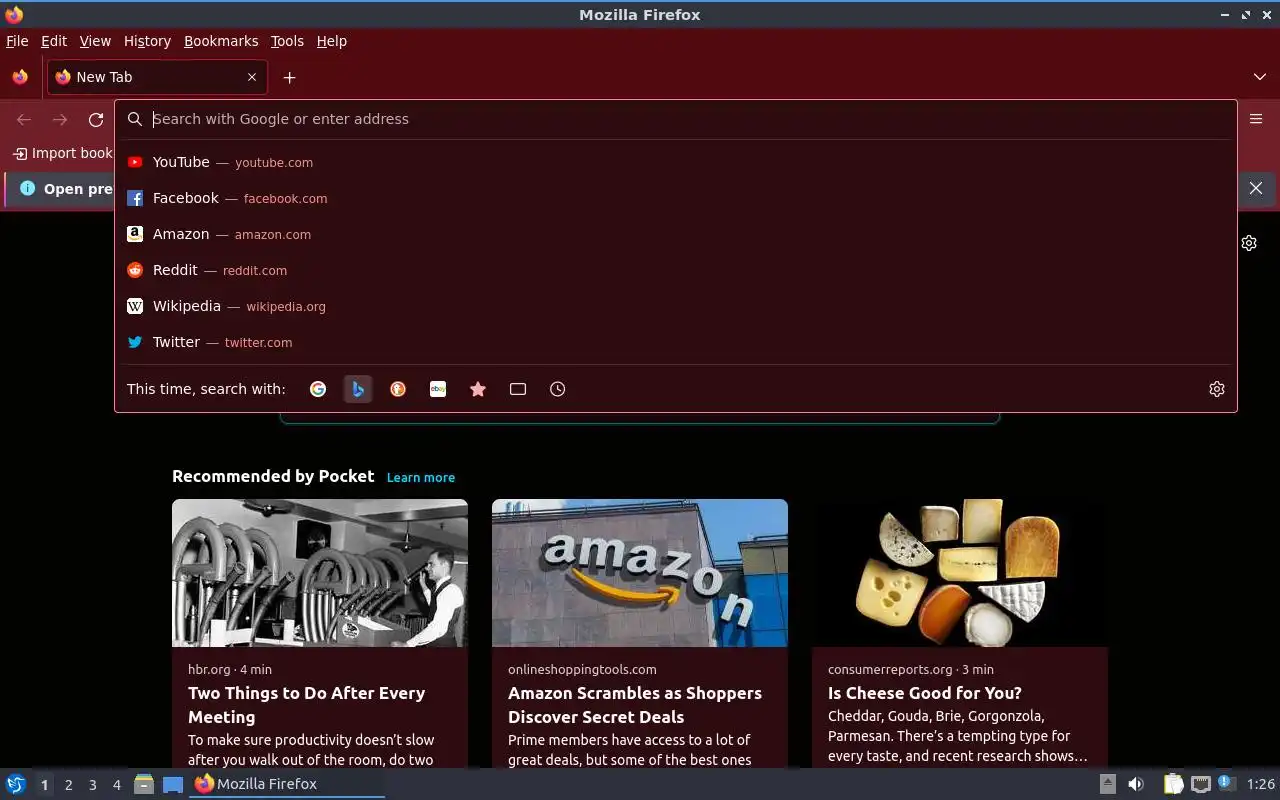This screenshot has width=1280, height=800.
Task: Click the volume speaker tray icon
Action: [1136, 784]
